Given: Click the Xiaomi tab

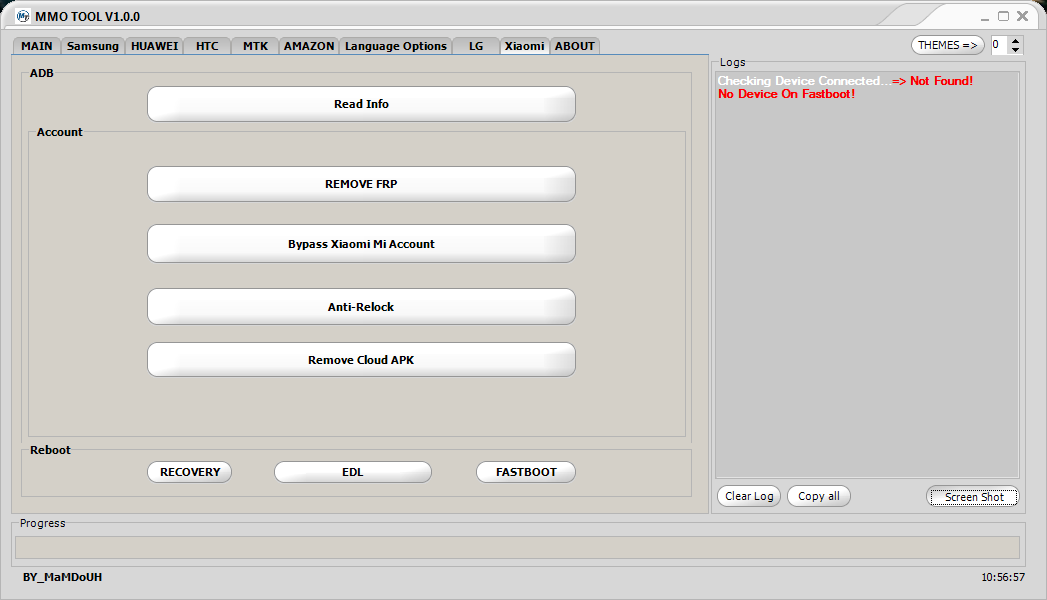Looking at the screenshot, I should (524, 45).
